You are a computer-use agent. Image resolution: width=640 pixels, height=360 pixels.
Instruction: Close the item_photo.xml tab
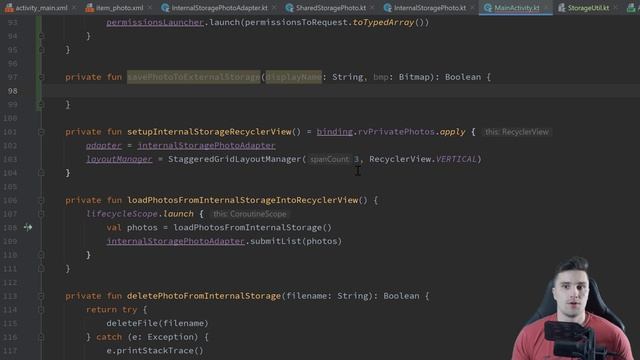[x=150, y=8]
